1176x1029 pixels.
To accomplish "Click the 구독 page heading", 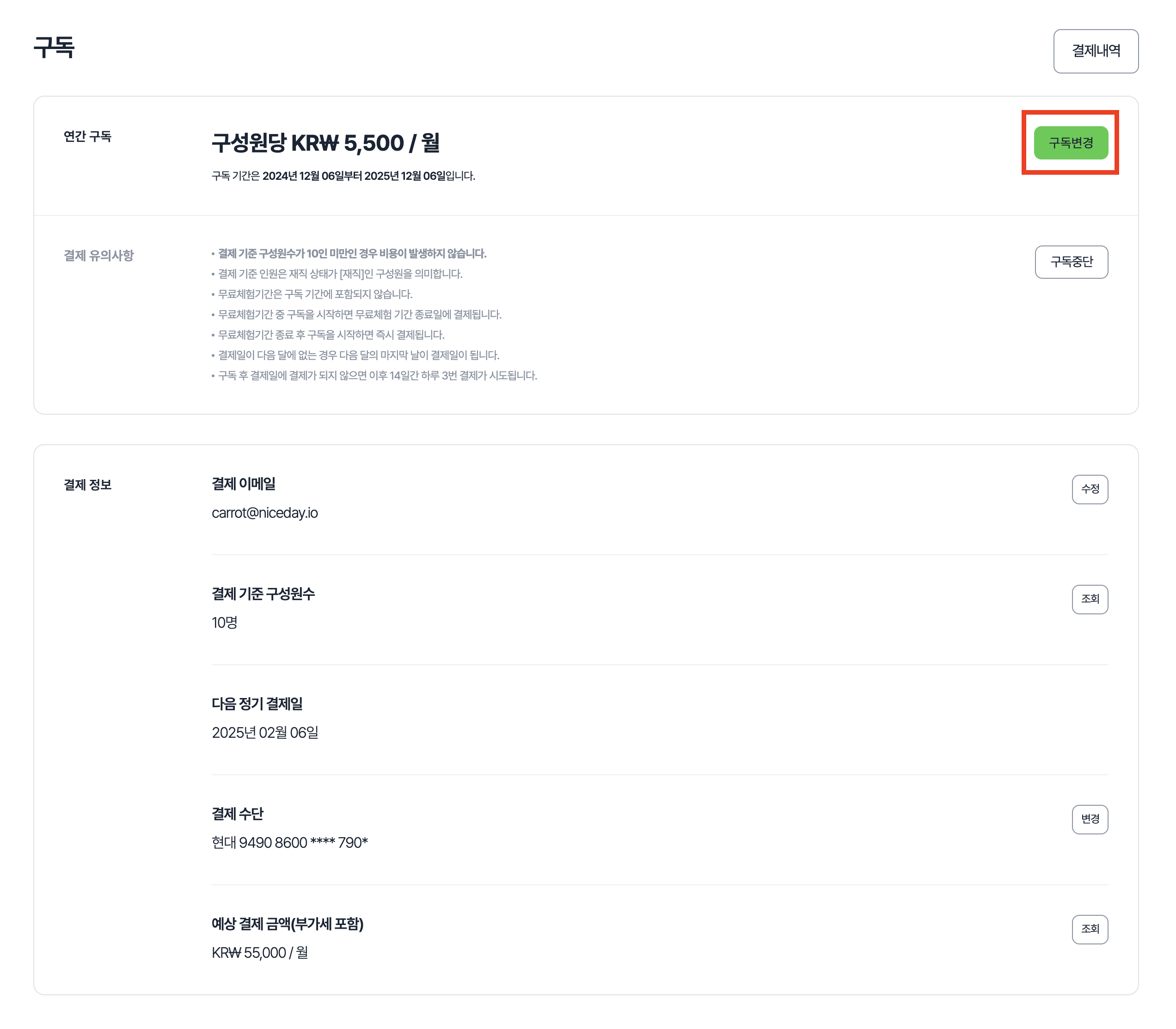I will point(54,47).
